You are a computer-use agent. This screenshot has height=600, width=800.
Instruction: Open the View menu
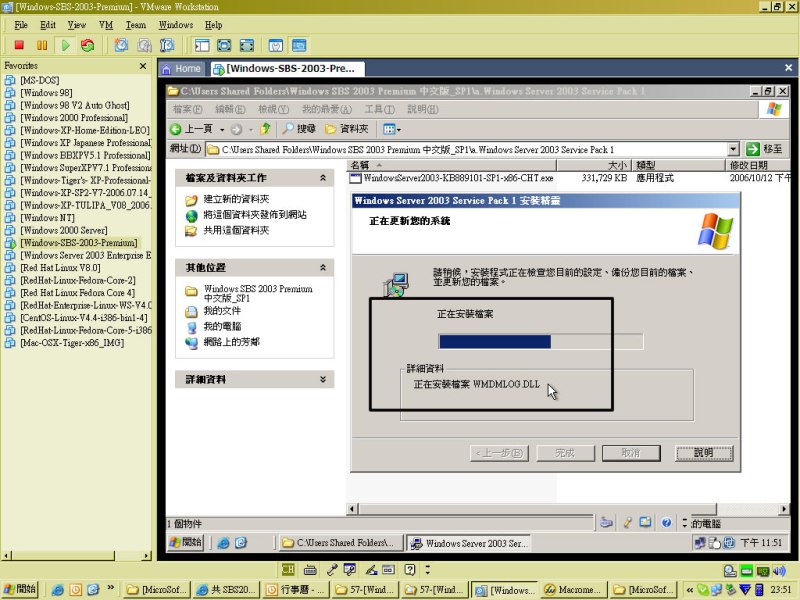77,25
